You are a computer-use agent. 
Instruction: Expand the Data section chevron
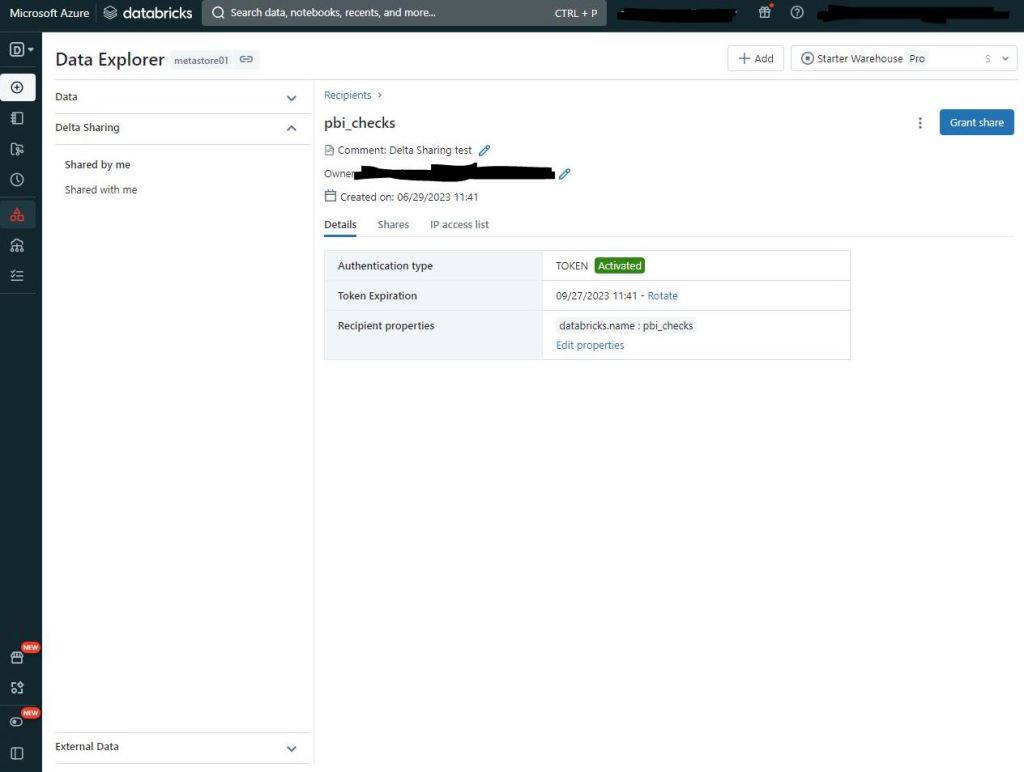click(291, 98)
